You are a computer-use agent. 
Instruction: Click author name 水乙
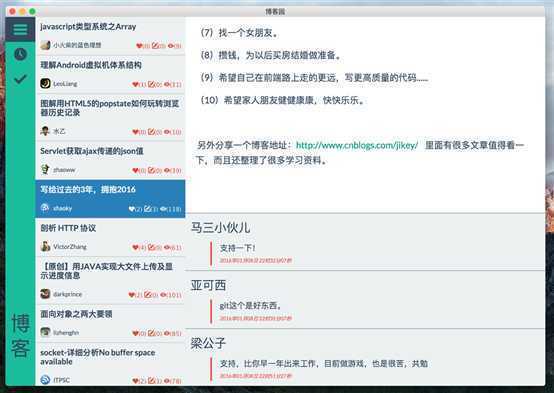point(59,131)
